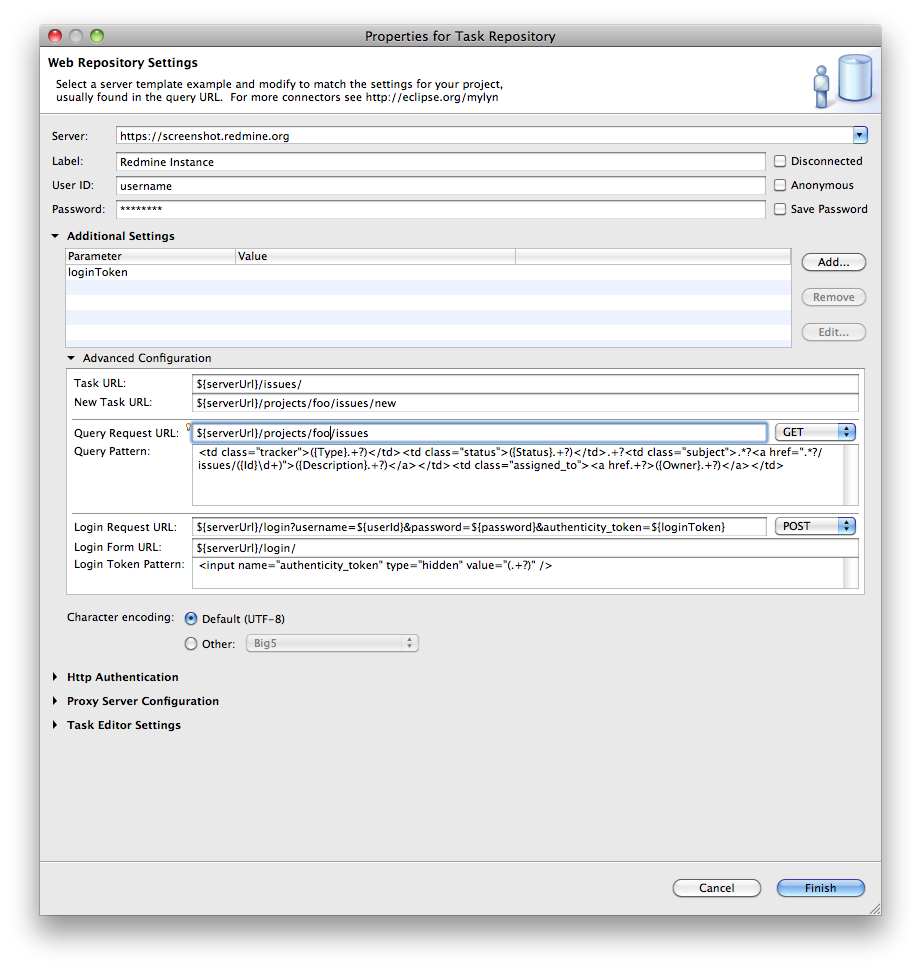
Task: Check the Anonymous option
Action: pyautogui.click(x=780, y=185)
